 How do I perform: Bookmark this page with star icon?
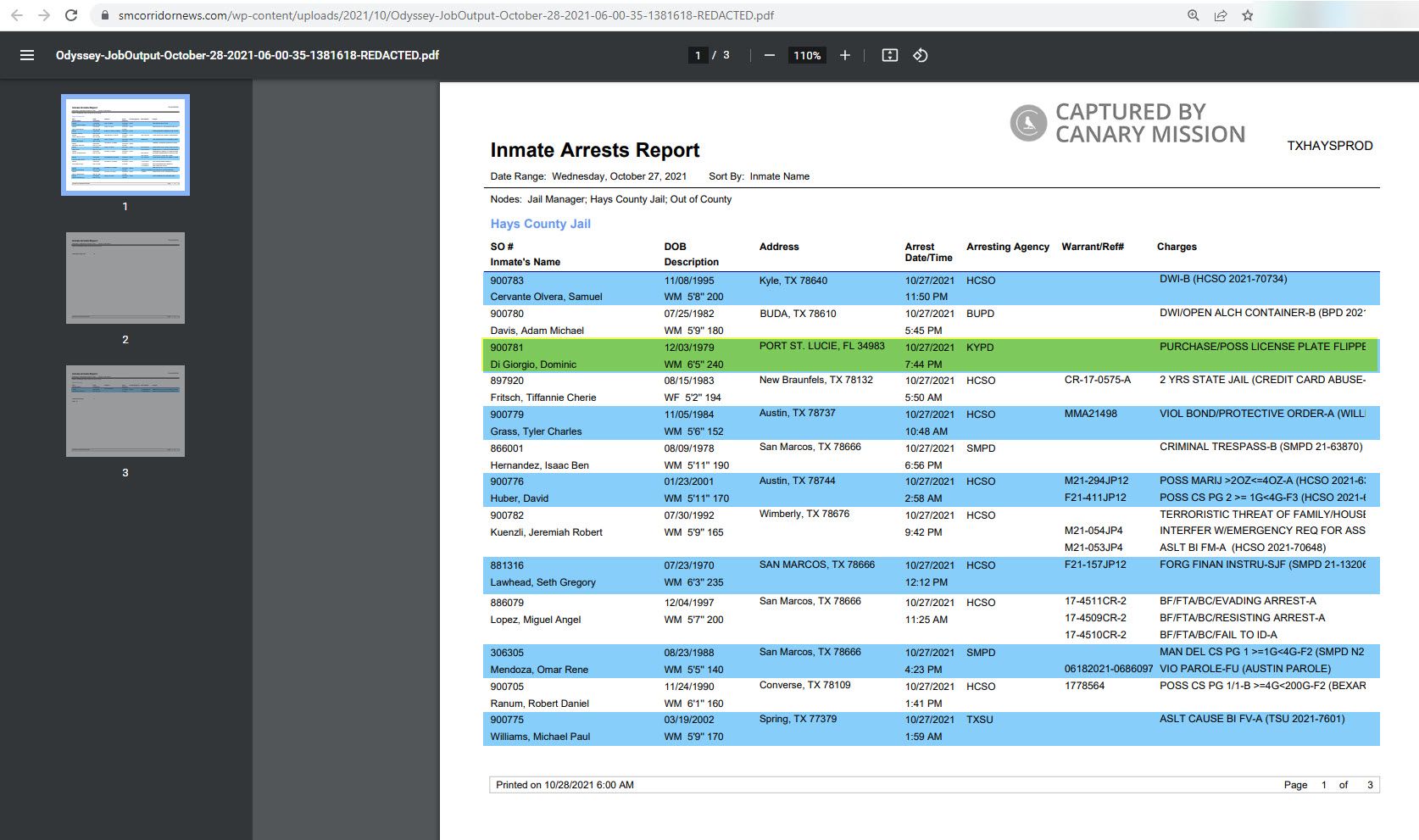click(1247, 15)
